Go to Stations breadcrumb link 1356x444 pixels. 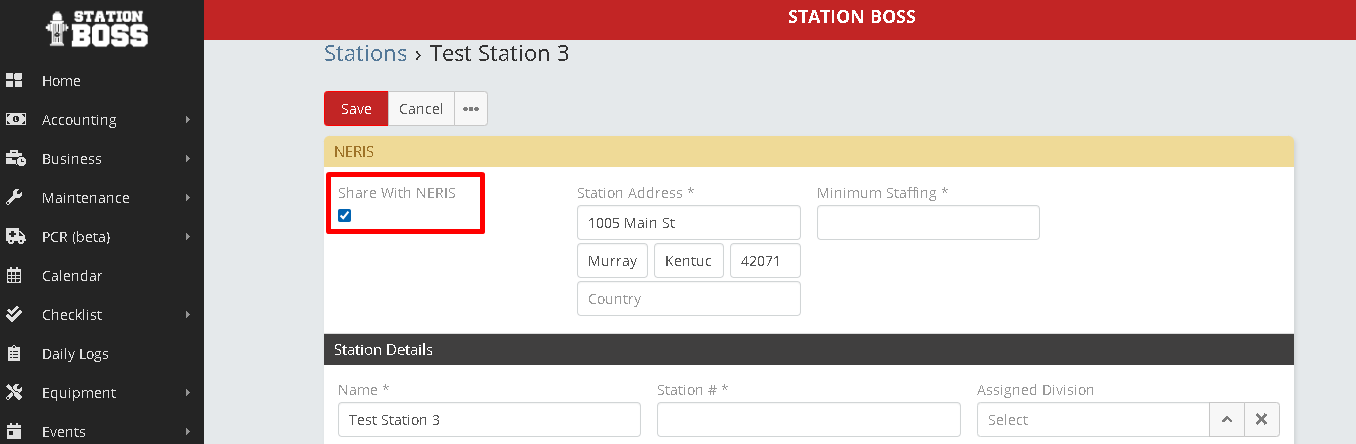[x=365, y=54]
